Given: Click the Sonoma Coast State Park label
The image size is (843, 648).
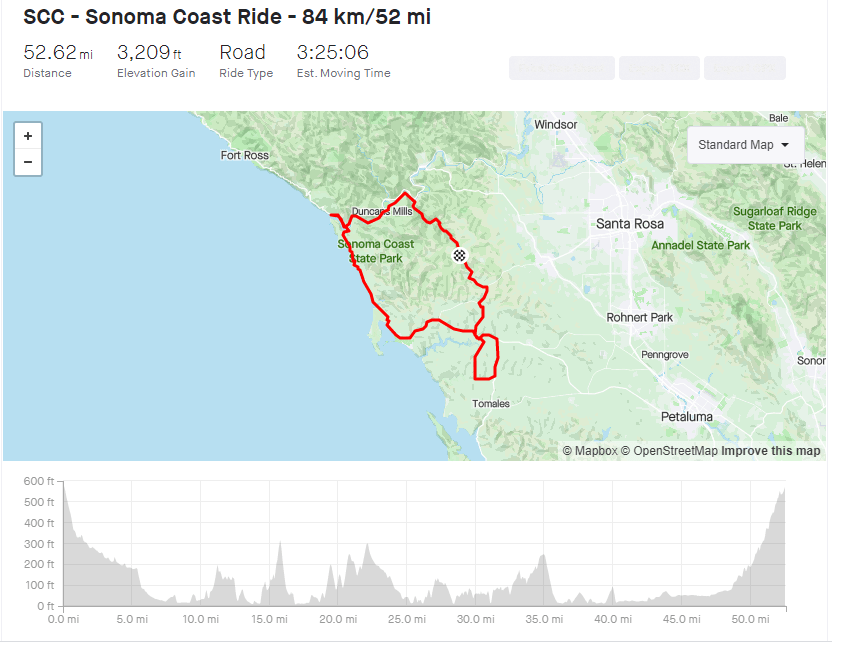Looking at the screenshot, I should 376,251.
